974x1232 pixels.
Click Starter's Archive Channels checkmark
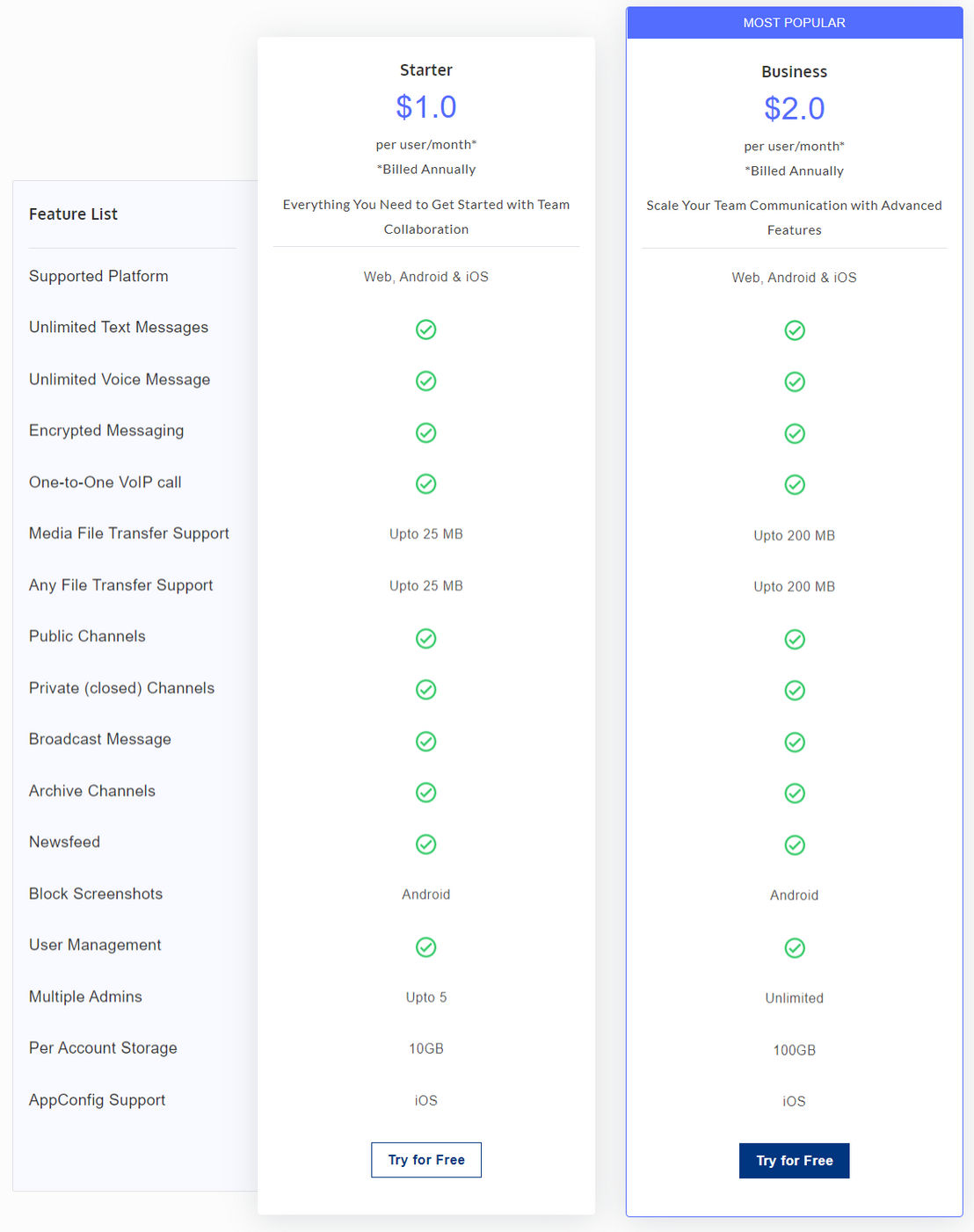[426, 792]
